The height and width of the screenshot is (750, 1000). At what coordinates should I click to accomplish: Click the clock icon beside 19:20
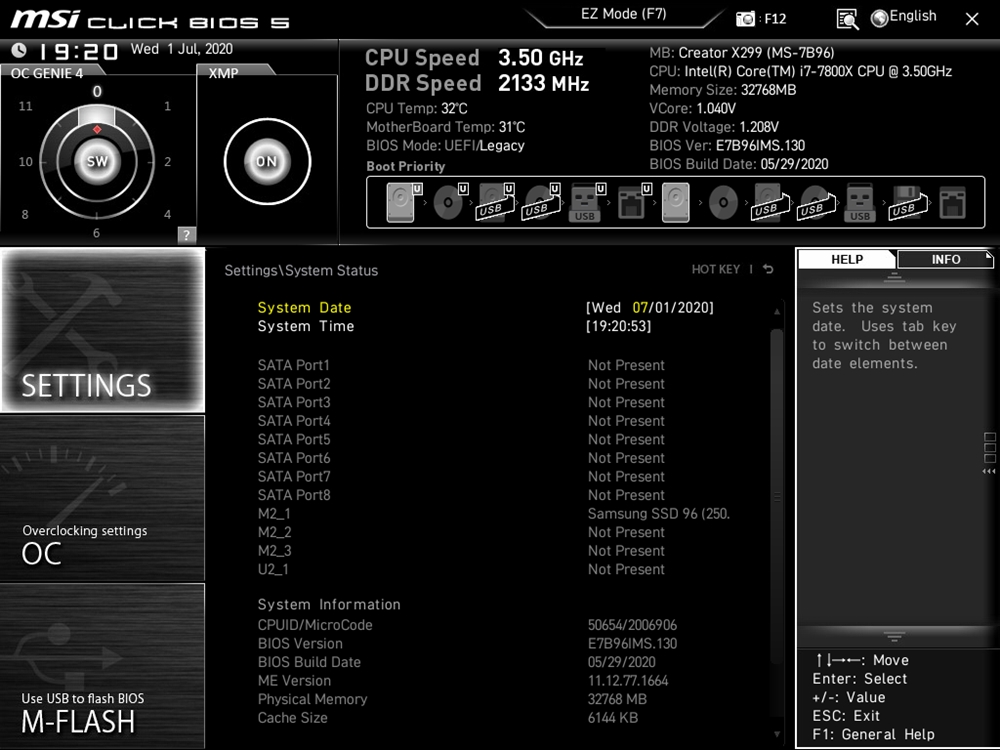click(19, 50)
